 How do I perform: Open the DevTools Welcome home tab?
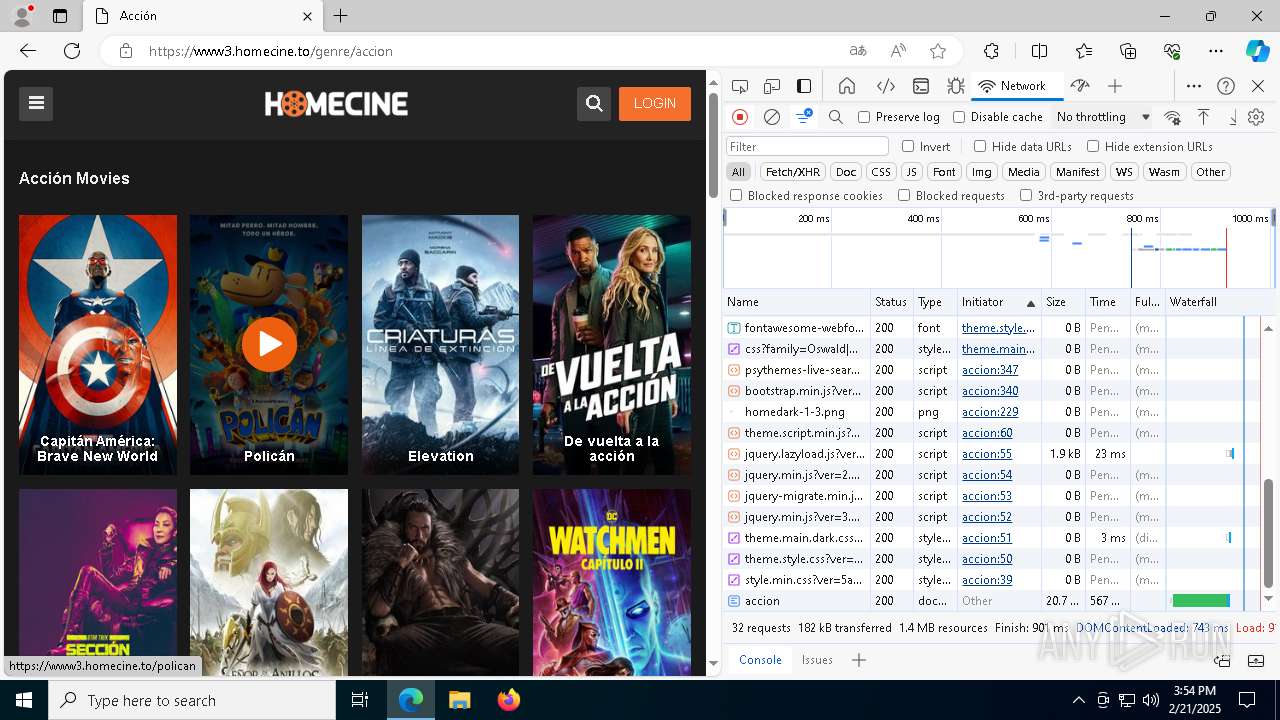pos(847,86)
